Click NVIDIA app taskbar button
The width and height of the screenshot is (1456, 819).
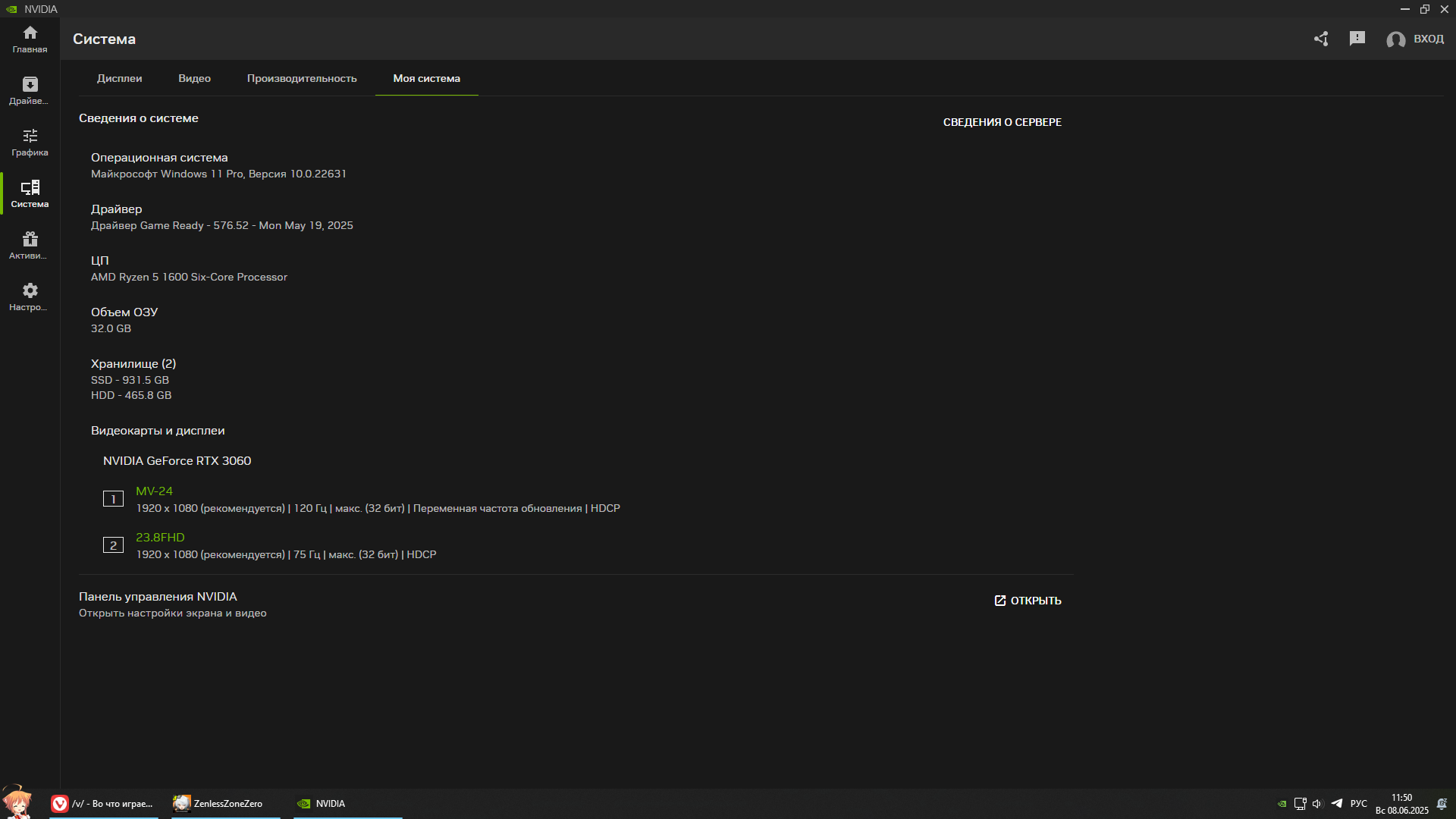click(348, 804)
